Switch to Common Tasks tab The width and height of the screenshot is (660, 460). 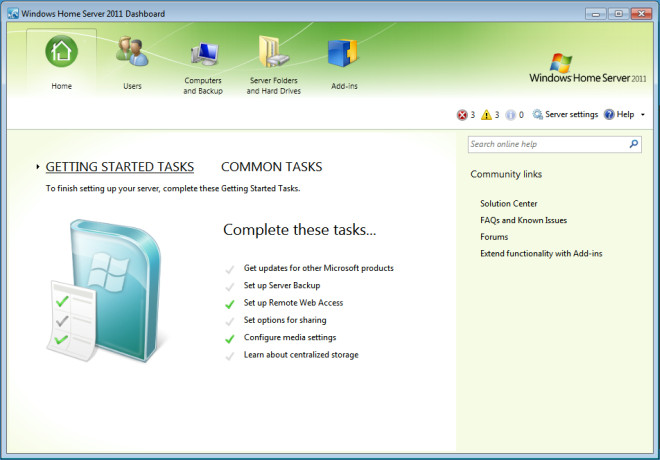click(x=271, y=167)
